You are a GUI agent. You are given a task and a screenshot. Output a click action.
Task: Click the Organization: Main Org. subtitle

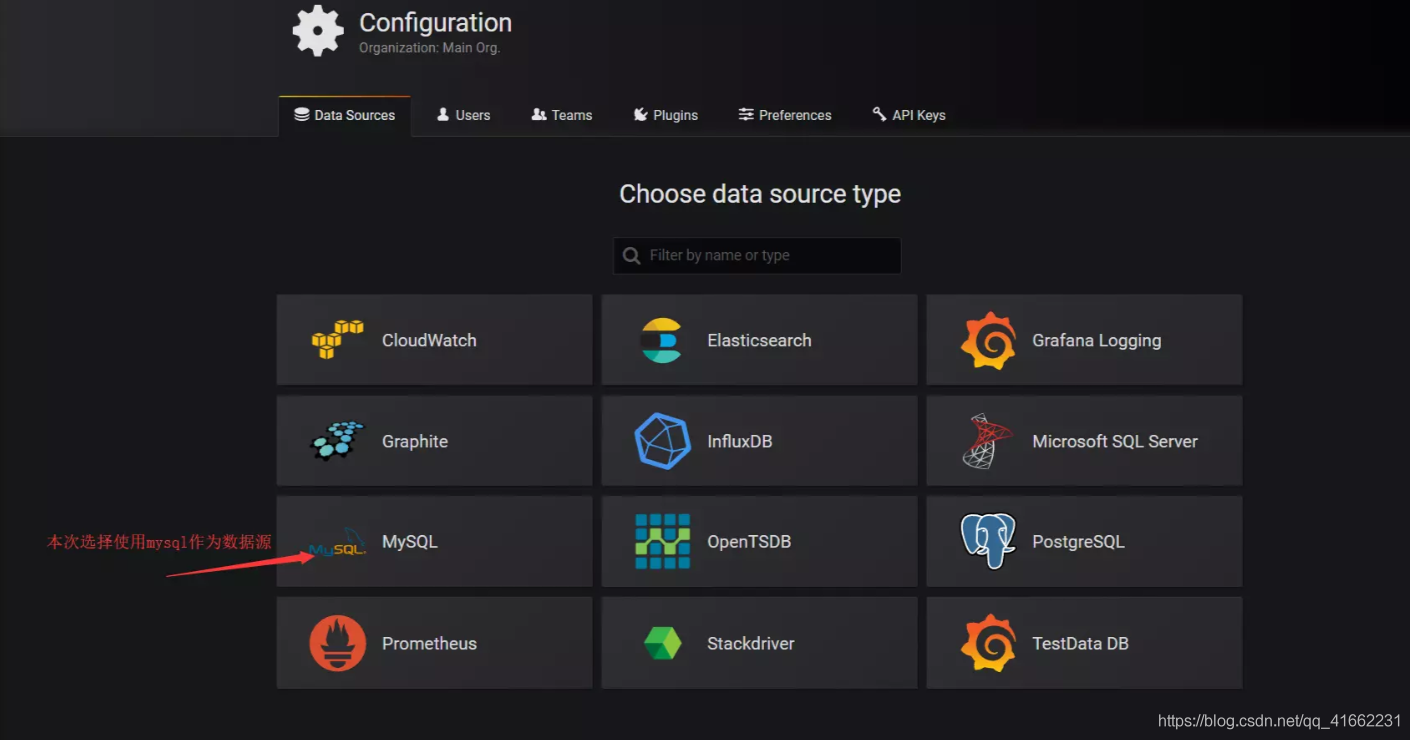tap(429, 48)
